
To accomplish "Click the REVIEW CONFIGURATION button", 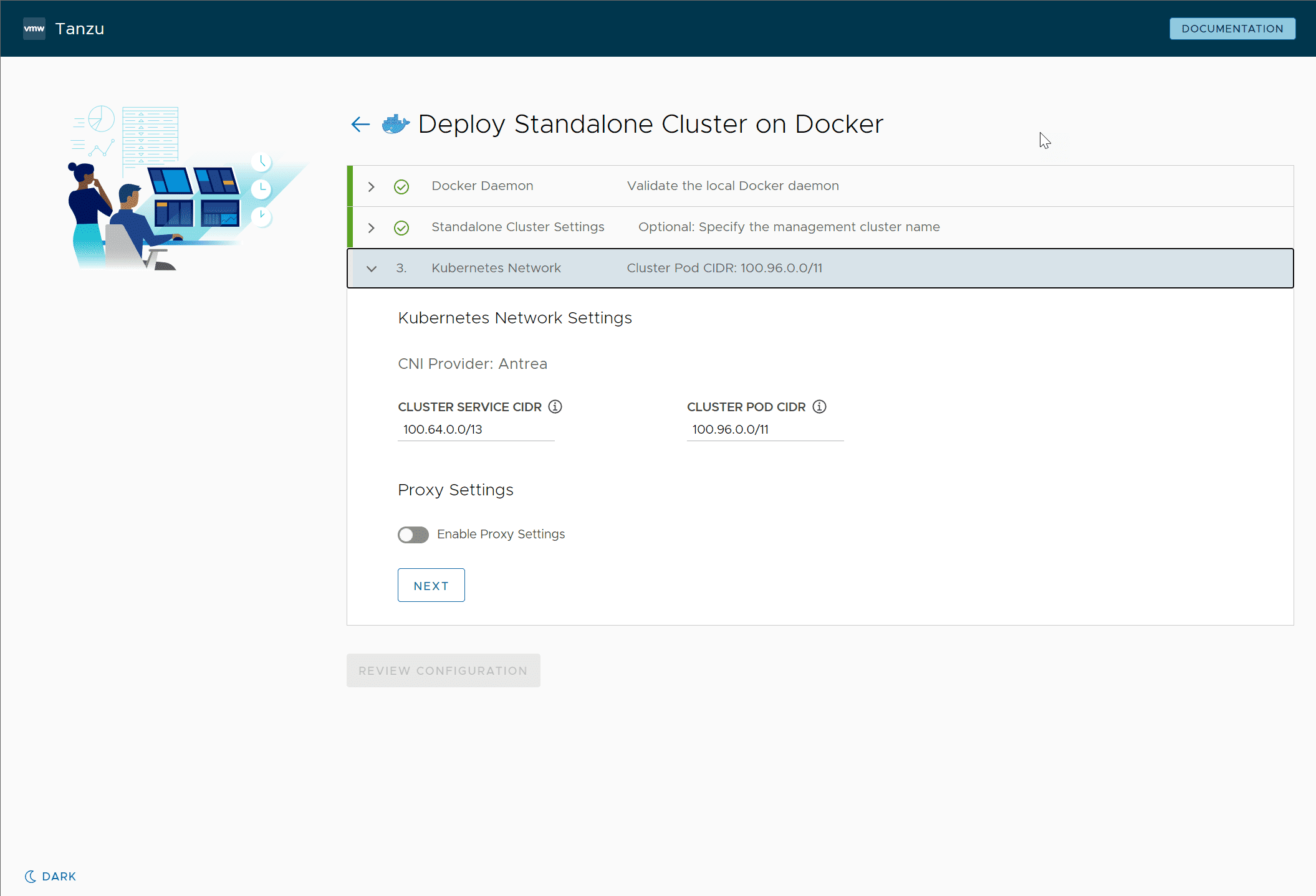I will point(443,670).
